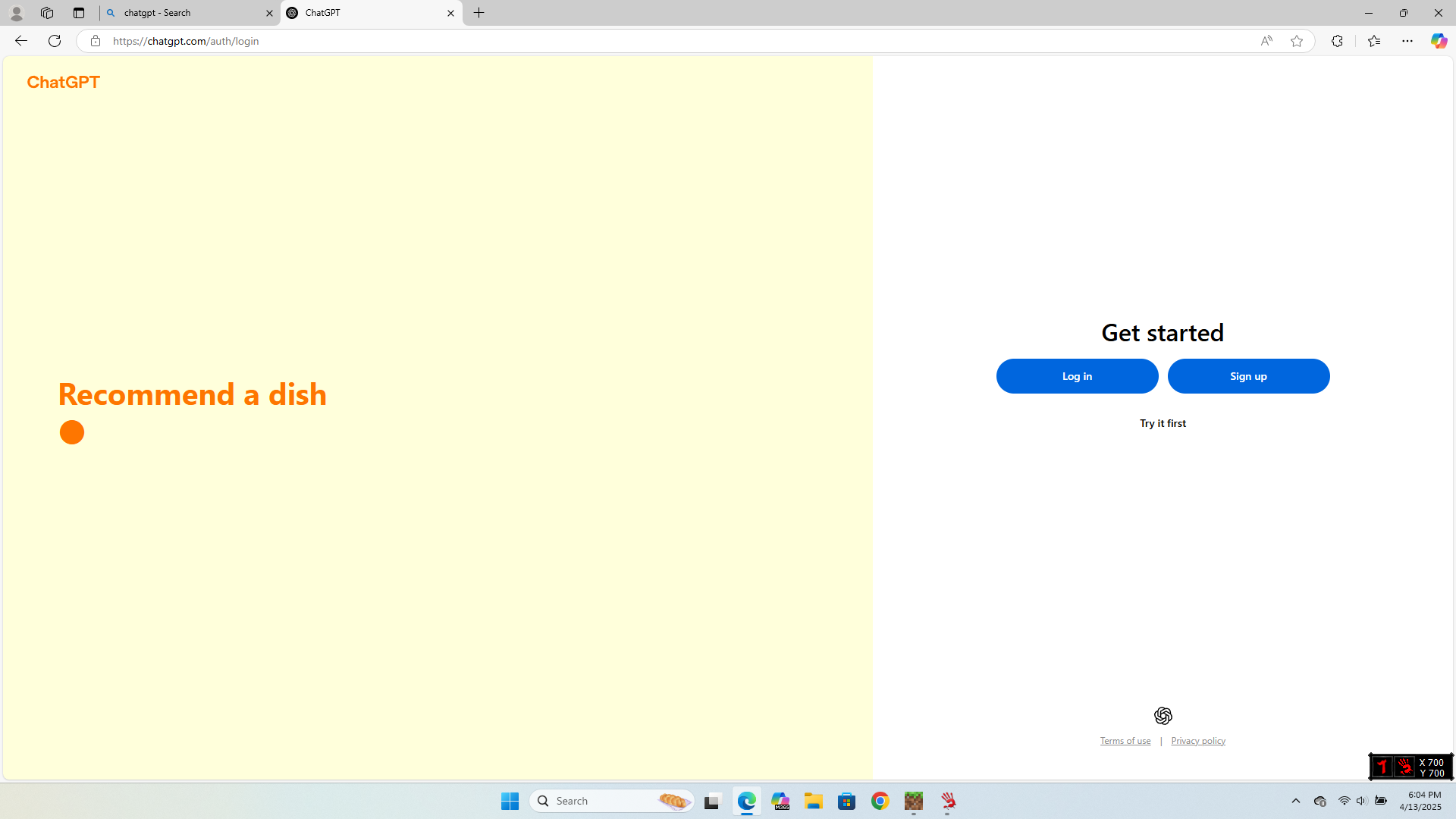Open the Privacy policy link
The height and width of the screenshot is (819, 1456).
click(1198, 741)
